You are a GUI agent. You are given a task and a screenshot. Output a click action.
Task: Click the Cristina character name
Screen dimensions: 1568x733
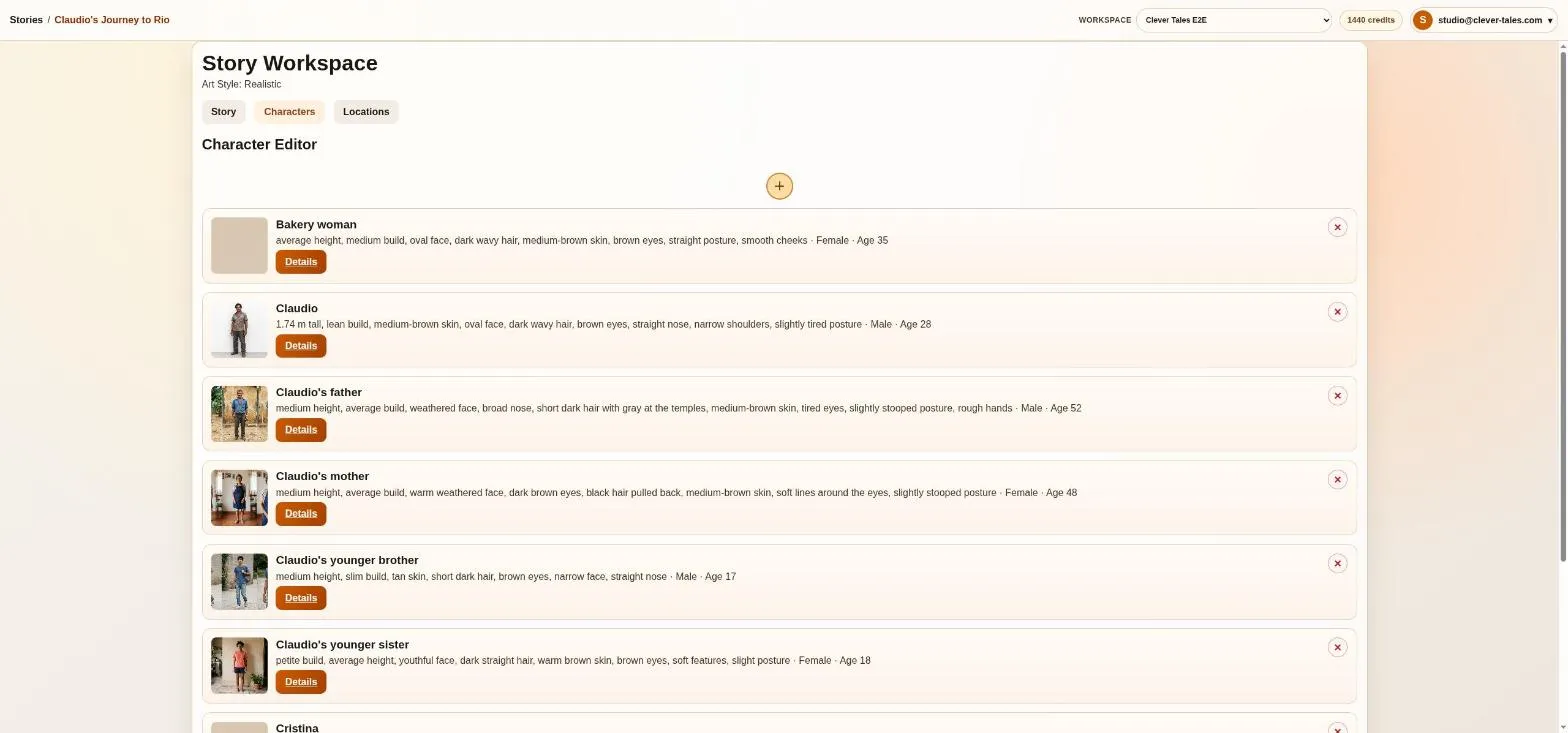[x=297, y=728]
